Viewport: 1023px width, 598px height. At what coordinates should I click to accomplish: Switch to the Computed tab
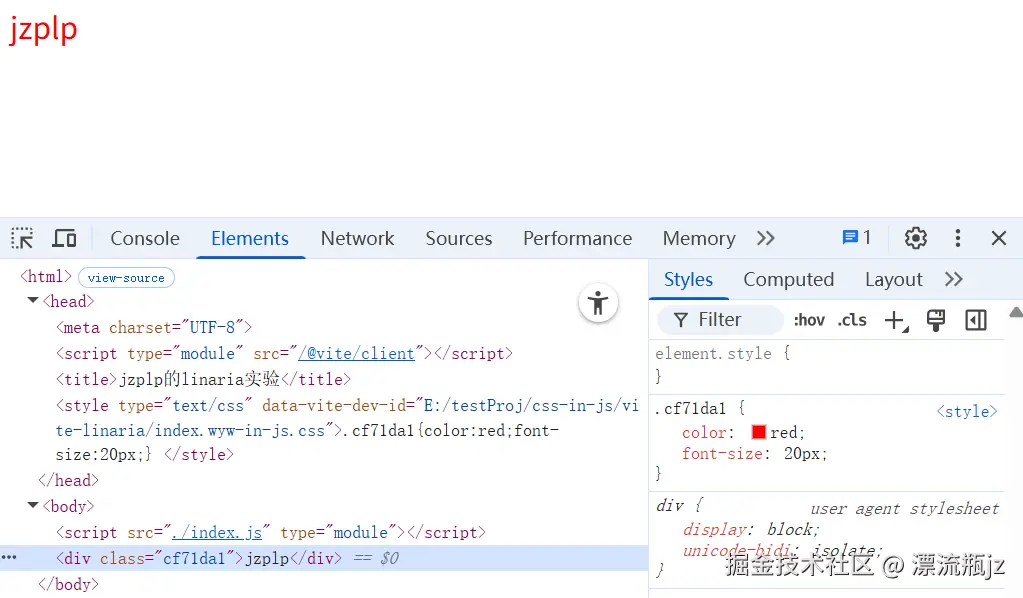(788, 279)
